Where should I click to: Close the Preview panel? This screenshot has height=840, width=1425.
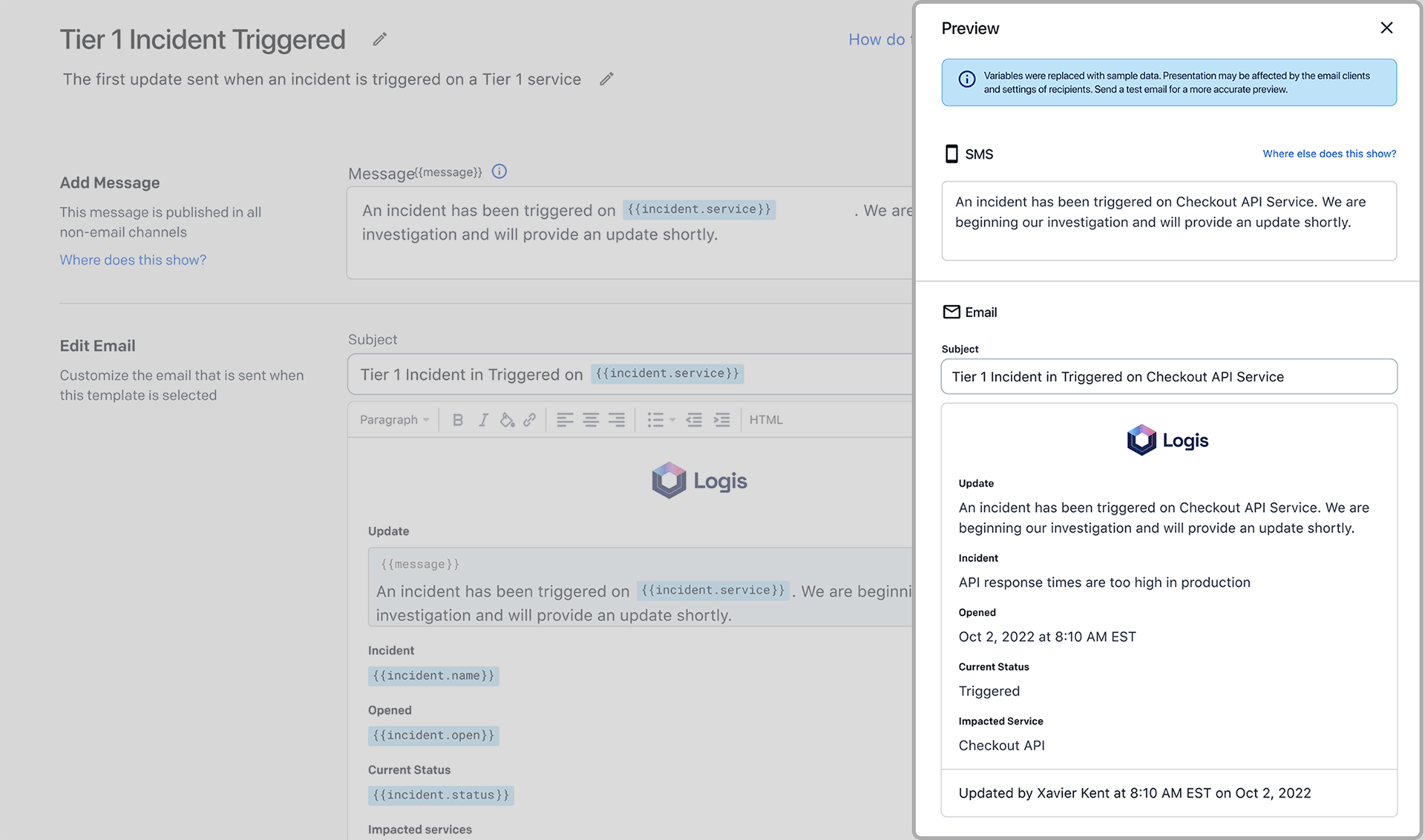[1386, 28]
